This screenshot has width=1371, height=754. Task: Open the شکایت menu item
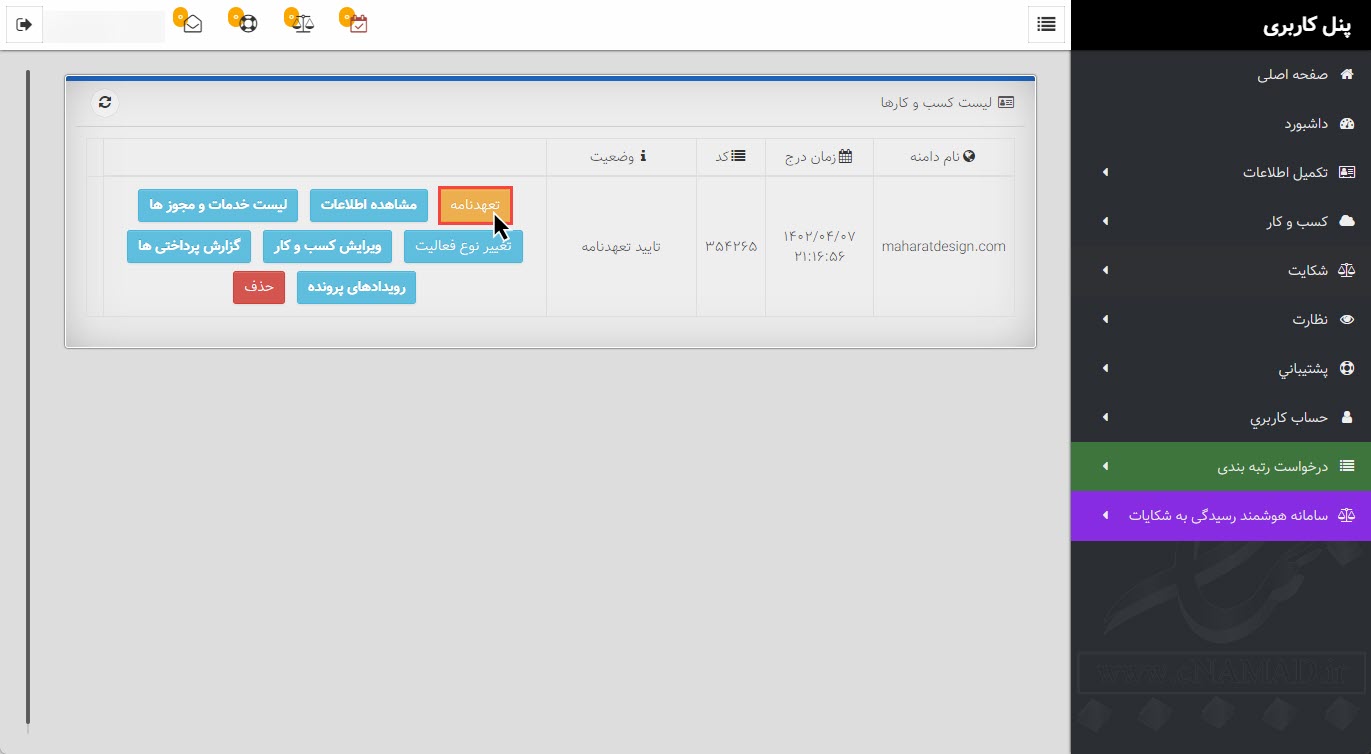tap(1220, 270)
